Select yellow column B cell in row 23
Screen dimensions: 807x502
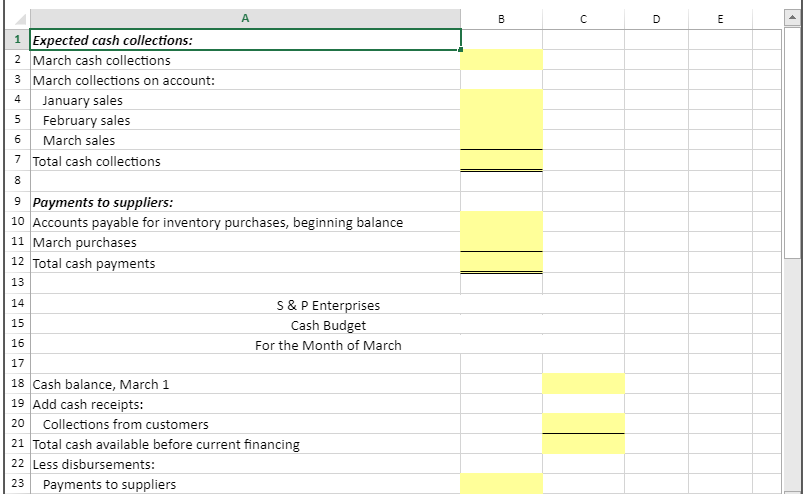coord(501,484)
